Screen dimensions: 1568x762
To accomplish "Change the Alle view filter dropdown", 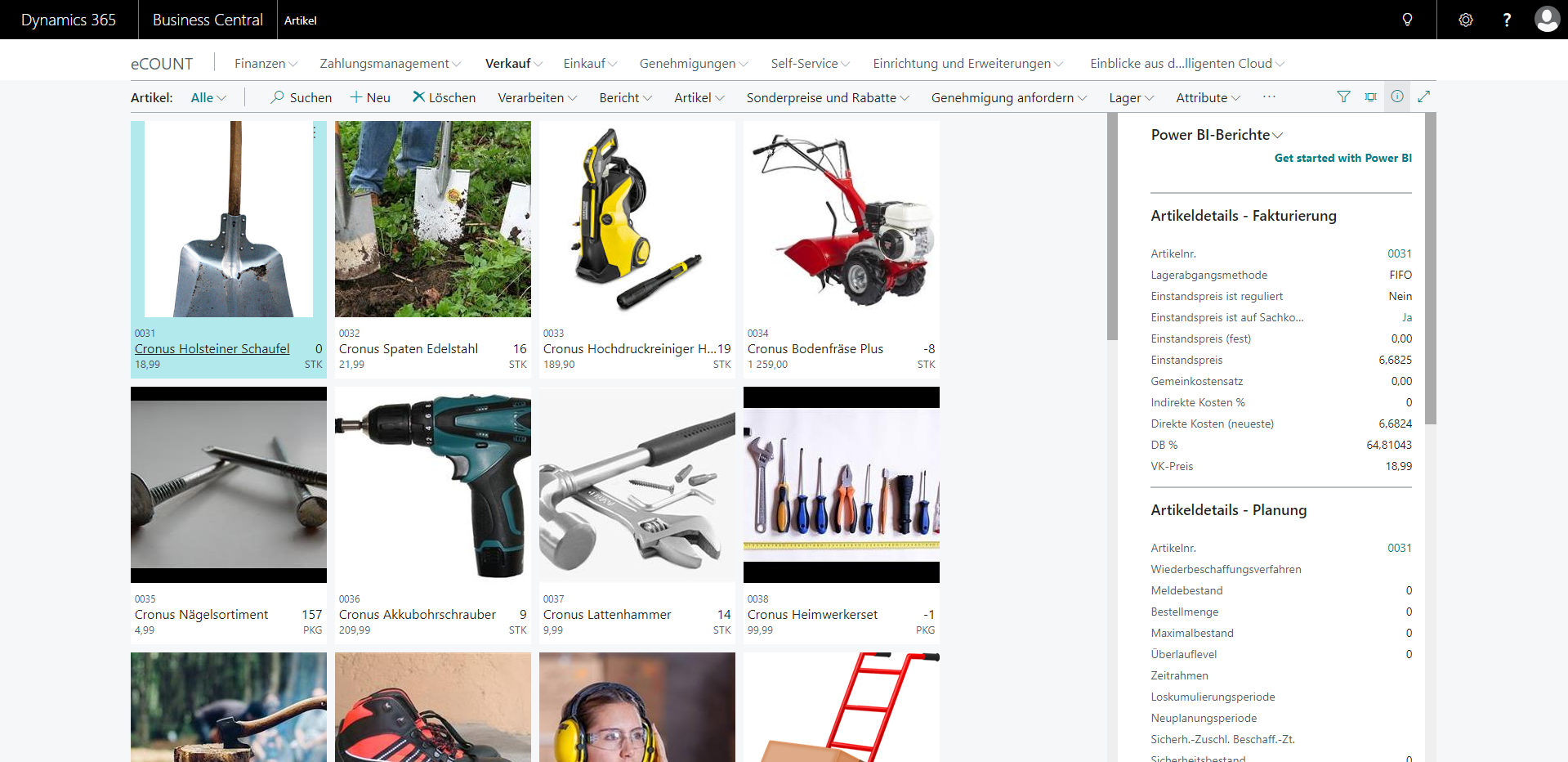I will (208, 98).
